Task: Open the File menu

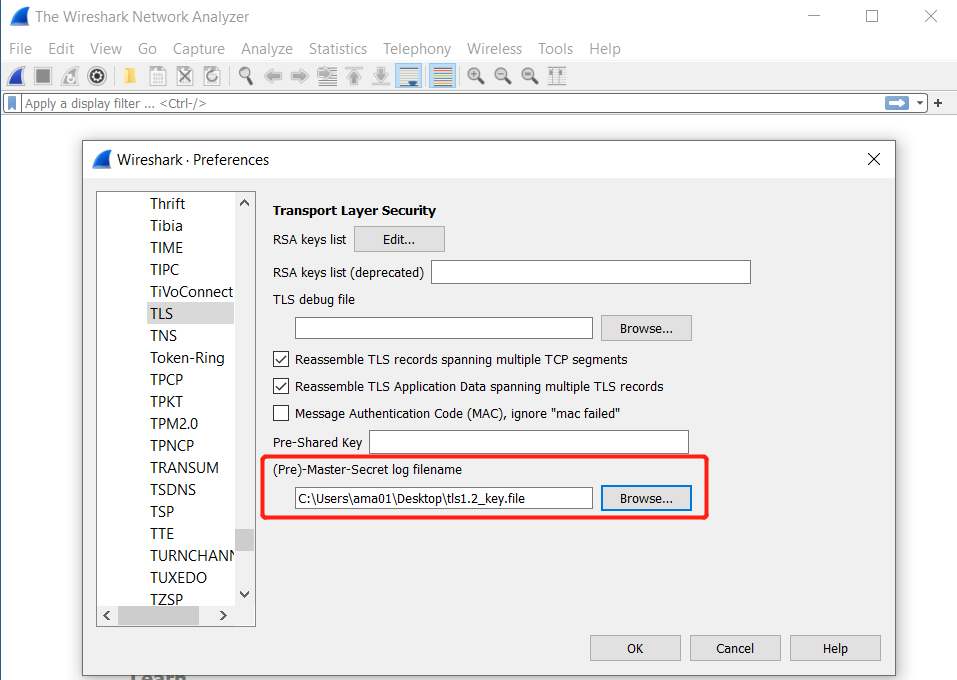Action: [20, 49]
